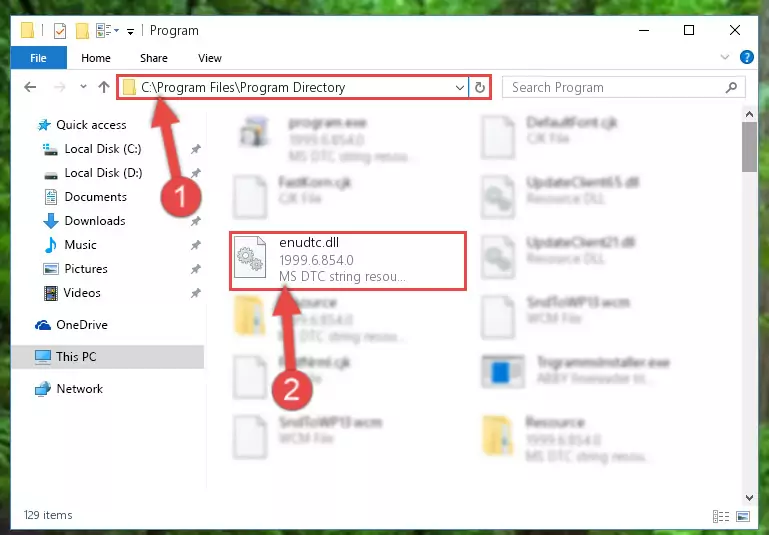Select OneDrive in navigation pane

[x=81, y=325]
